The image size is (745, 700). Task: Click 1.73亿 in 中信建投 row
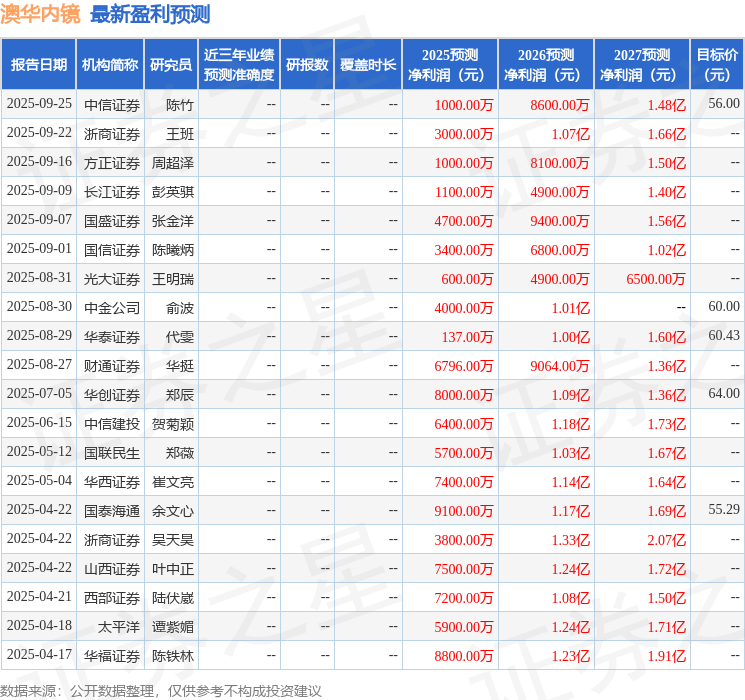click(666, 424)
